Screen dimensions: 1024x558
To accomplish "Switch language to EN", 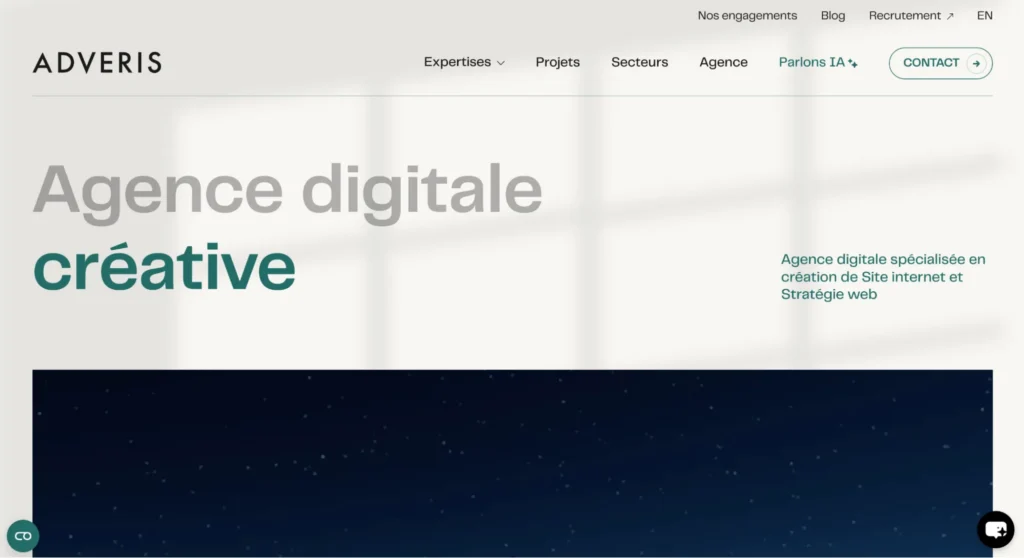I will pos(984,16).
